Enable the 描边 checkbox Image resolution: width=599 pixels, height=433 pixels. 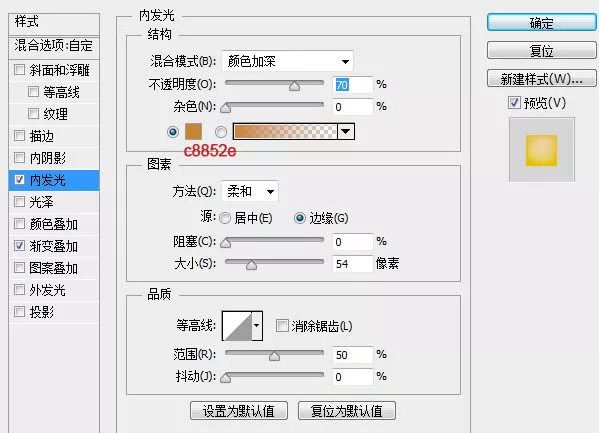pyautogui.click(x=19, y=136)
